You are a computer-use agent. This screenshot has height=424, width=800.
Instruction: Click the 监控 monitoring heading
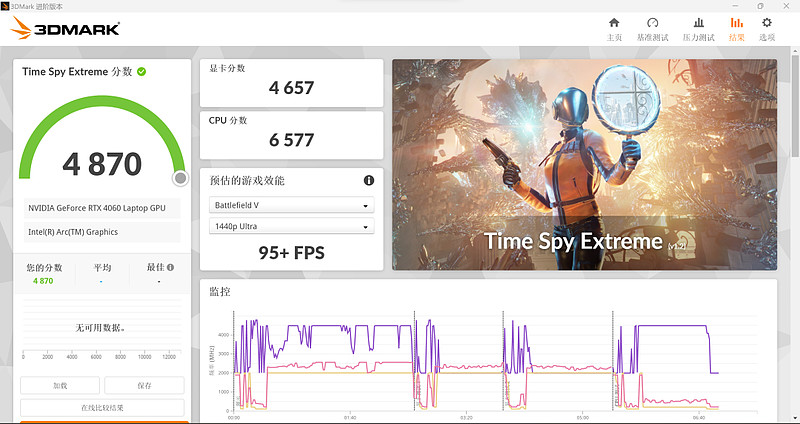220,292
